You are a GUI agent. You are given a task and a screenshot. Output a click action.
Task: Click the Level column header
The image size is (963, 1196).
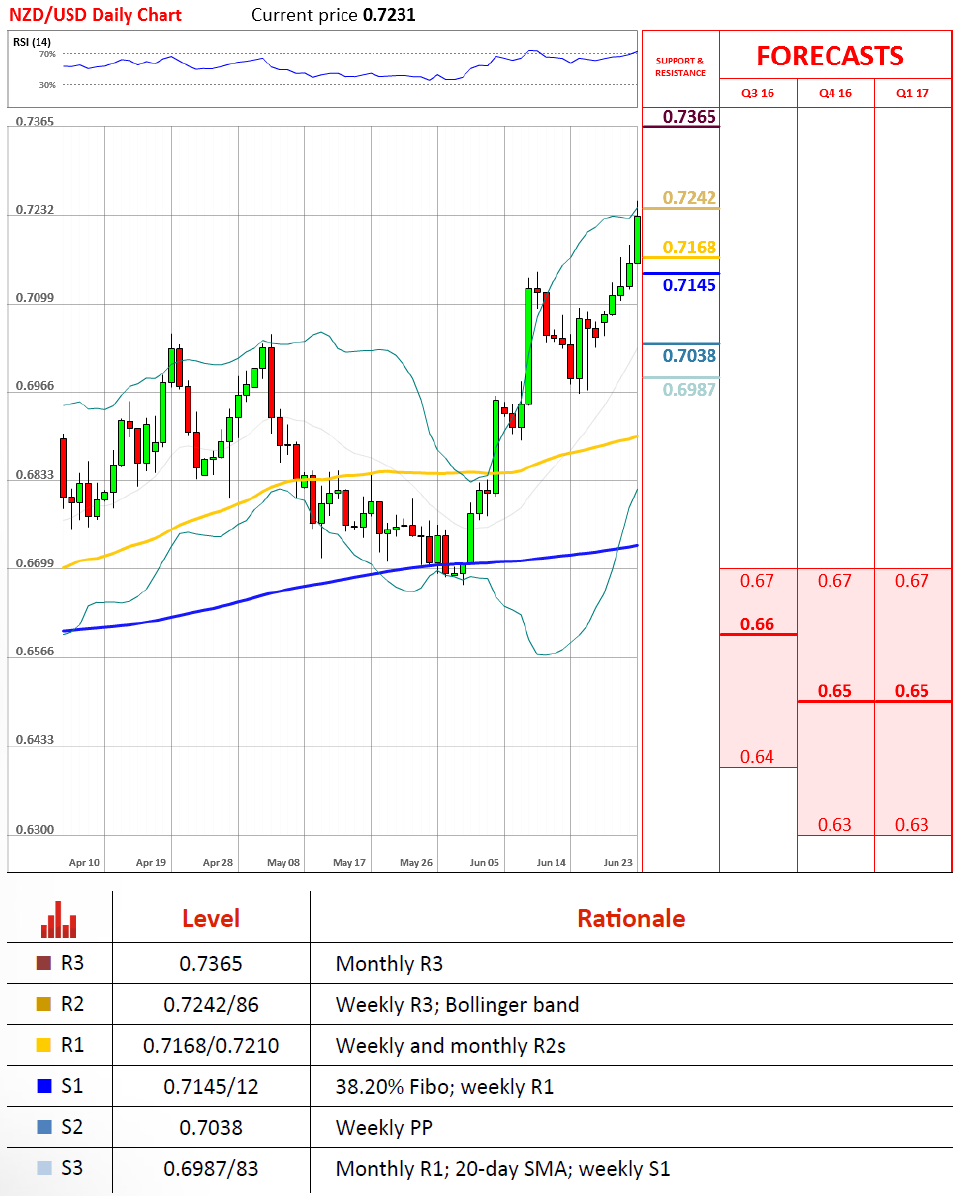pos(210,918)
